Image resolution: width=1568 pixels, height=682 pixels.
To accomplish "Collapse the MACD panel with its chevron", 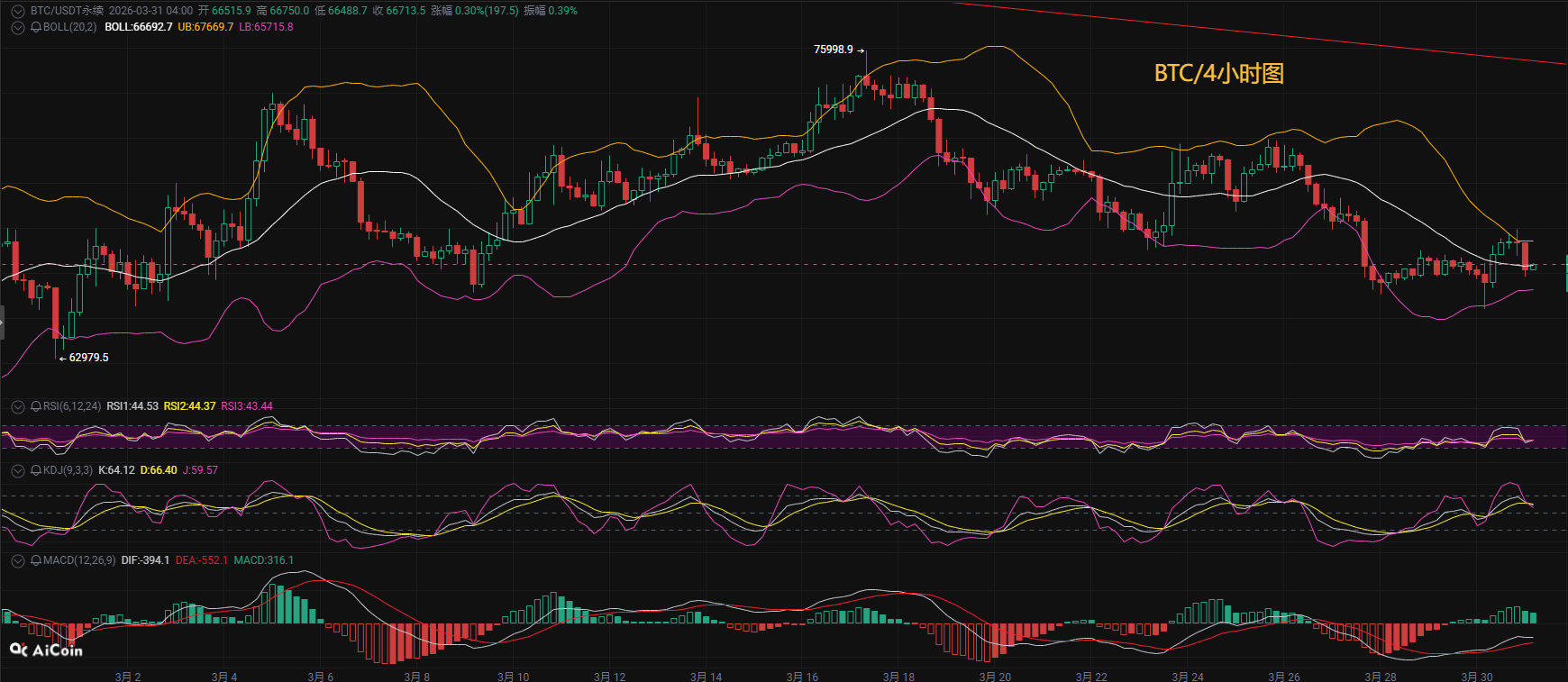I will tap(17, 560).
